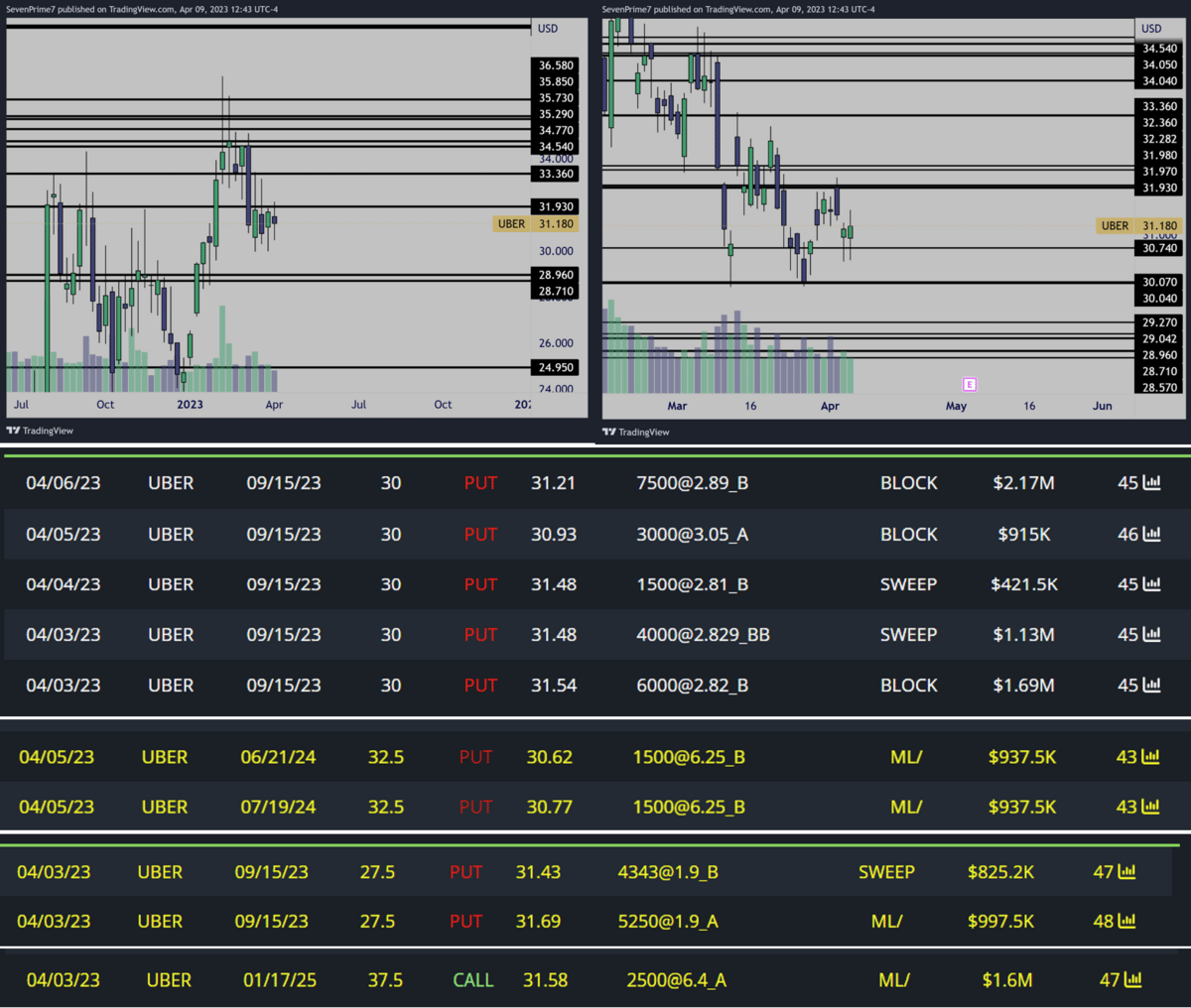This screenshot has height=1008, width=1191.
Task: Open chart icon in the 06/21/24 put row
Action: (1150, 757)
